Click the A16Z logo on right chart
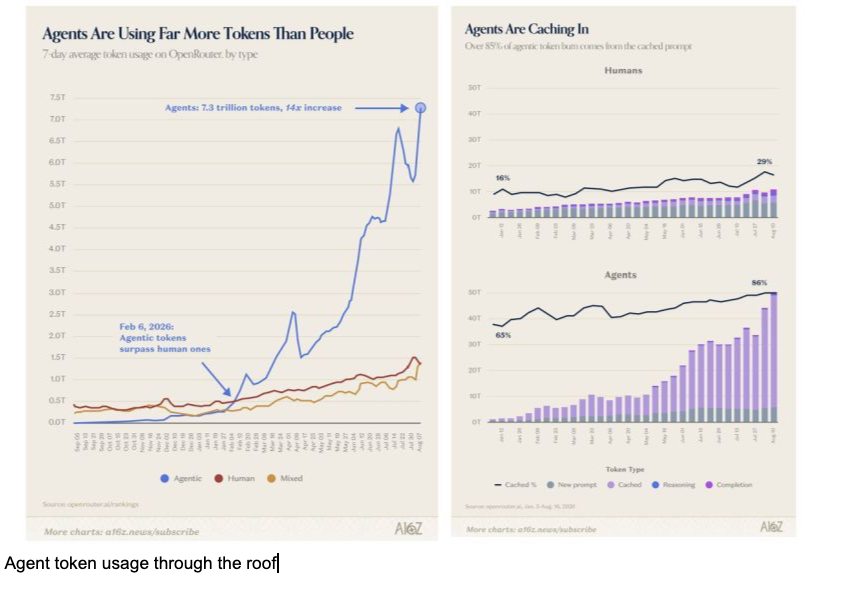Viewport: 862px width, 591px height. [771, 527]
